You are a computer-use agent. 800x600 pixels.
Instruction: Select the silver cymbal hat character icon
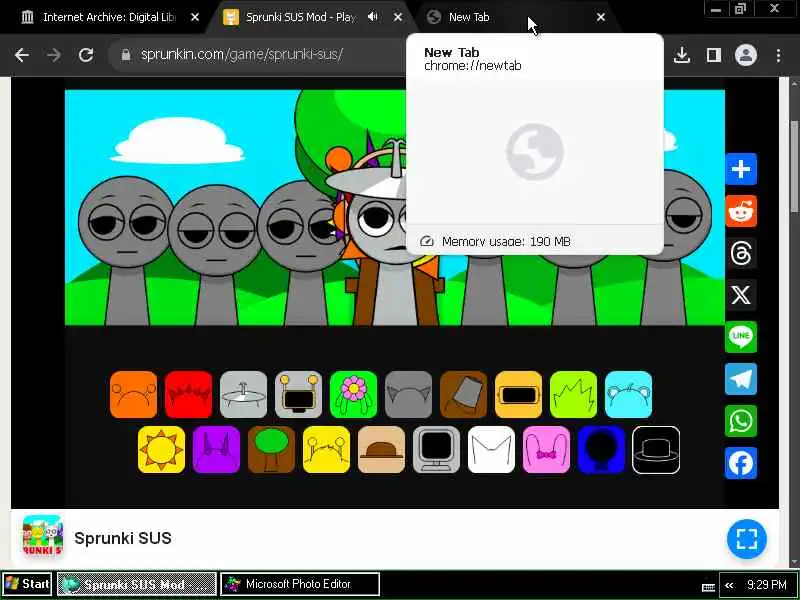[x=243, y=394]
